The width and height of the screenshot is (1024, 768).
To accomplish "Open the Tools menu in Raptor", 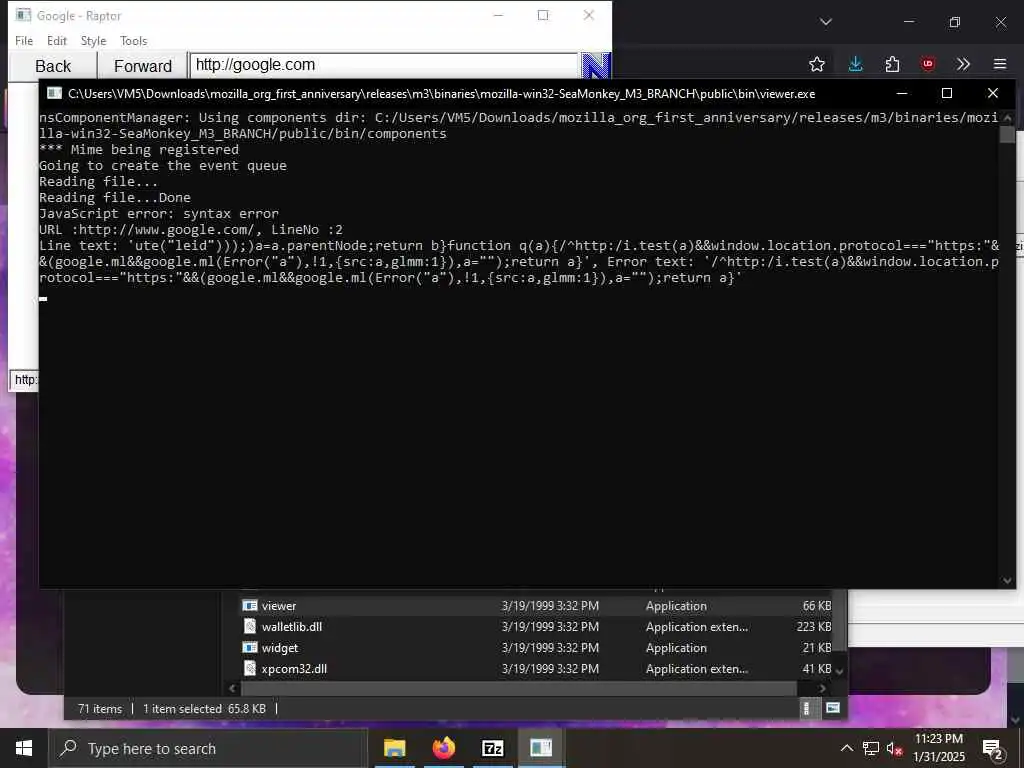I will 134,40.
